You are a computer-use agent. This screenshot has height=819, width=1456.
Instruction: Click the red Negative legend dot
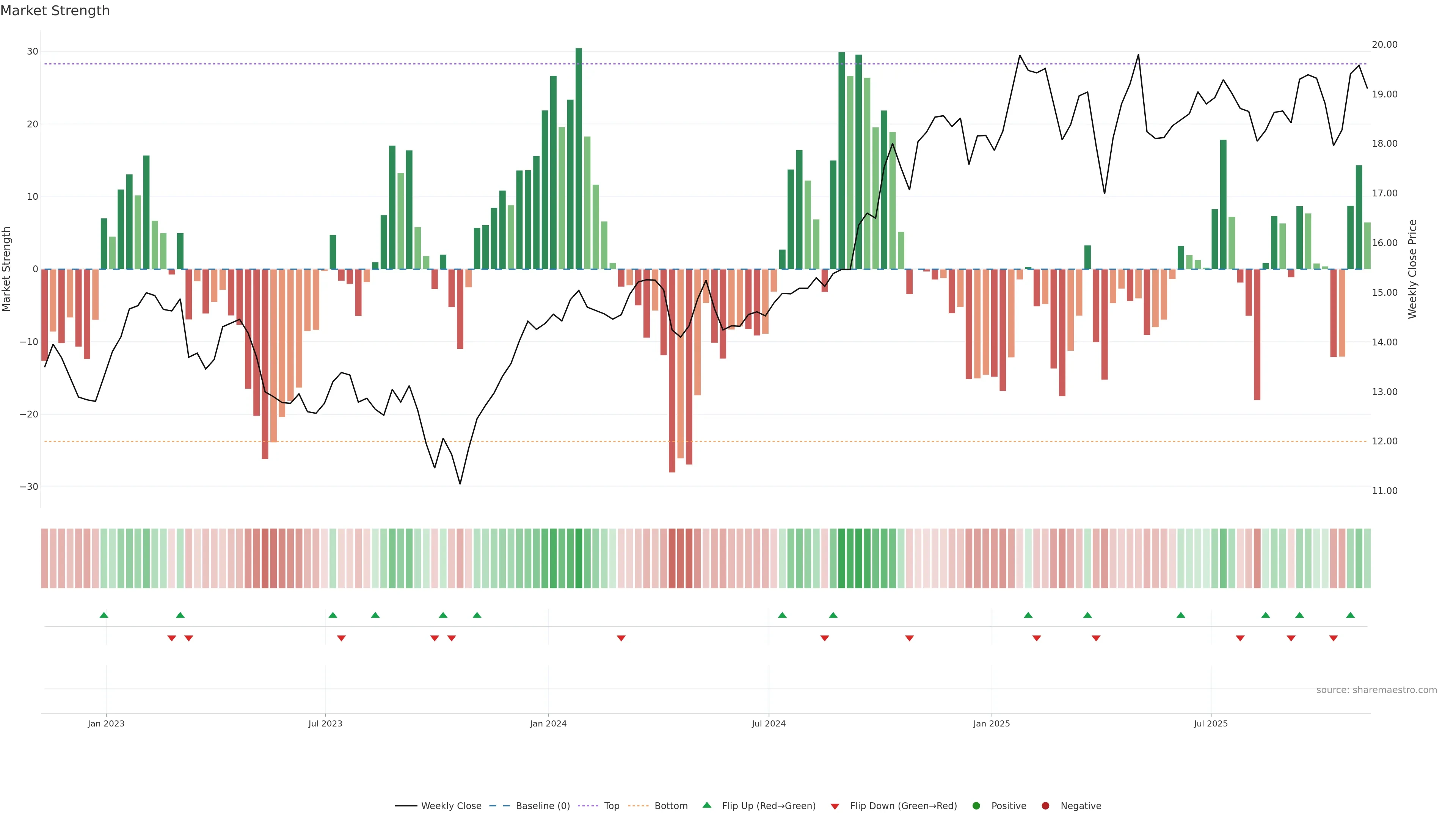coord(1045,806)
